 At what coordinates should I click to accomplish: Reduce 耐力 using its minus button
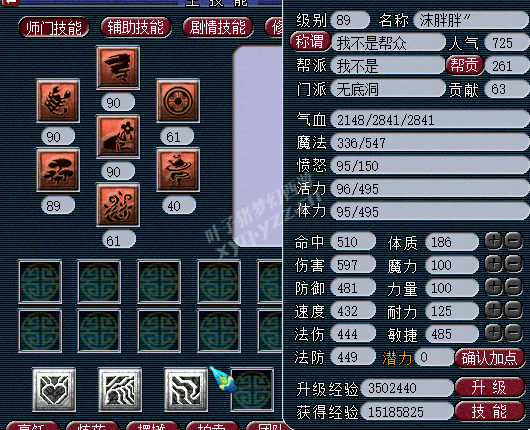(x=513, y=310)
